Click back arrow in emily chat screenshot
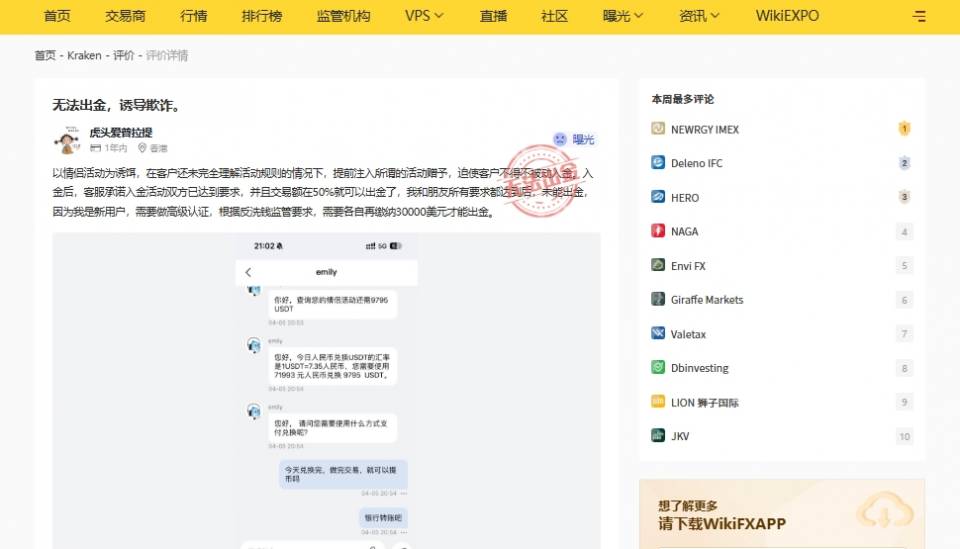Image resolution: width=960 pixels, height=549 pixels. coord(248,272)
